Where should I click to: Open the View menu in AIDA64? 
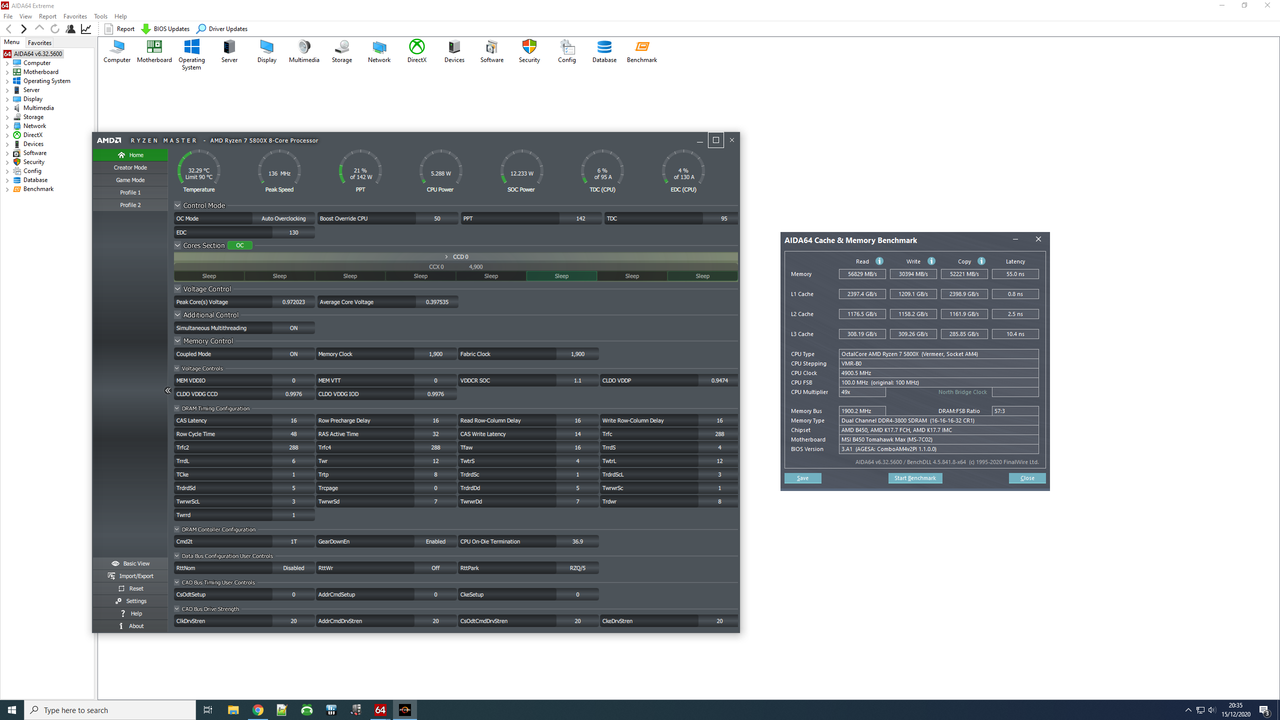point(26,16)
